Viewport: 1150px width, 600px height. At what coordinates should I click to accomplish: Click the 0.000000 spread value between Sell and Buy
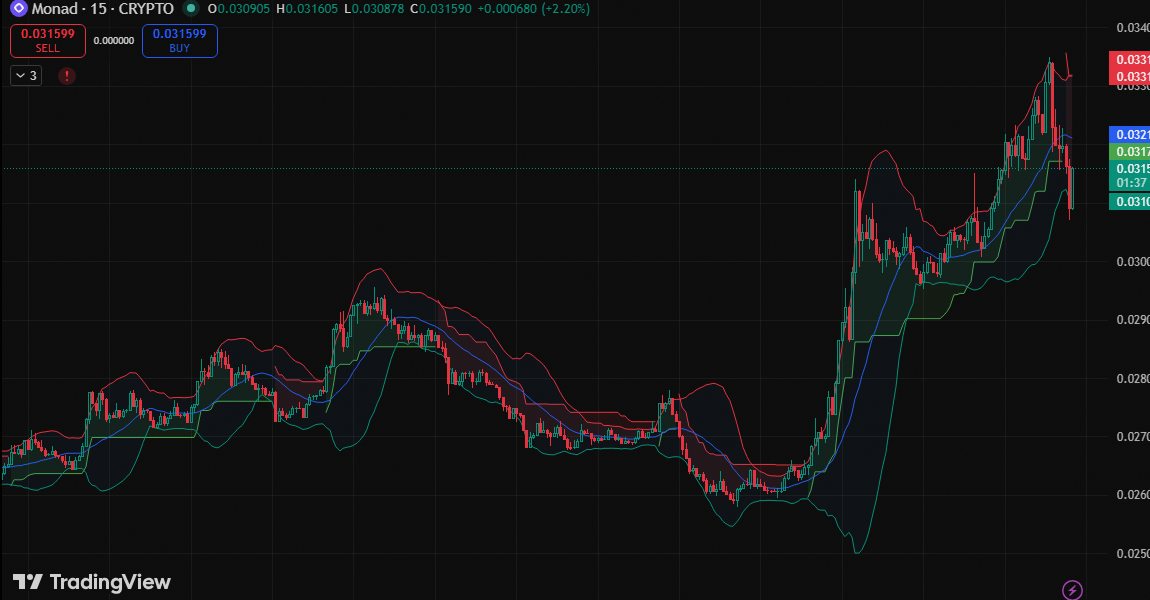pos(113,41)
